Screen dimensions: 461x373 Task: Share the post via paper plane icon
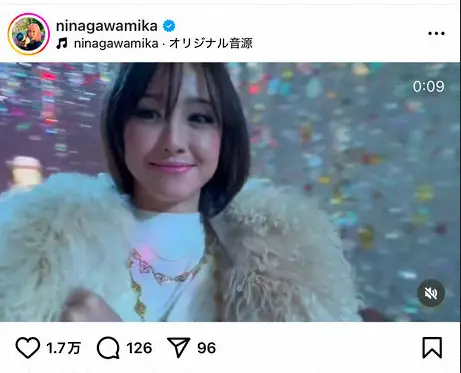click(x=179, y=347)
